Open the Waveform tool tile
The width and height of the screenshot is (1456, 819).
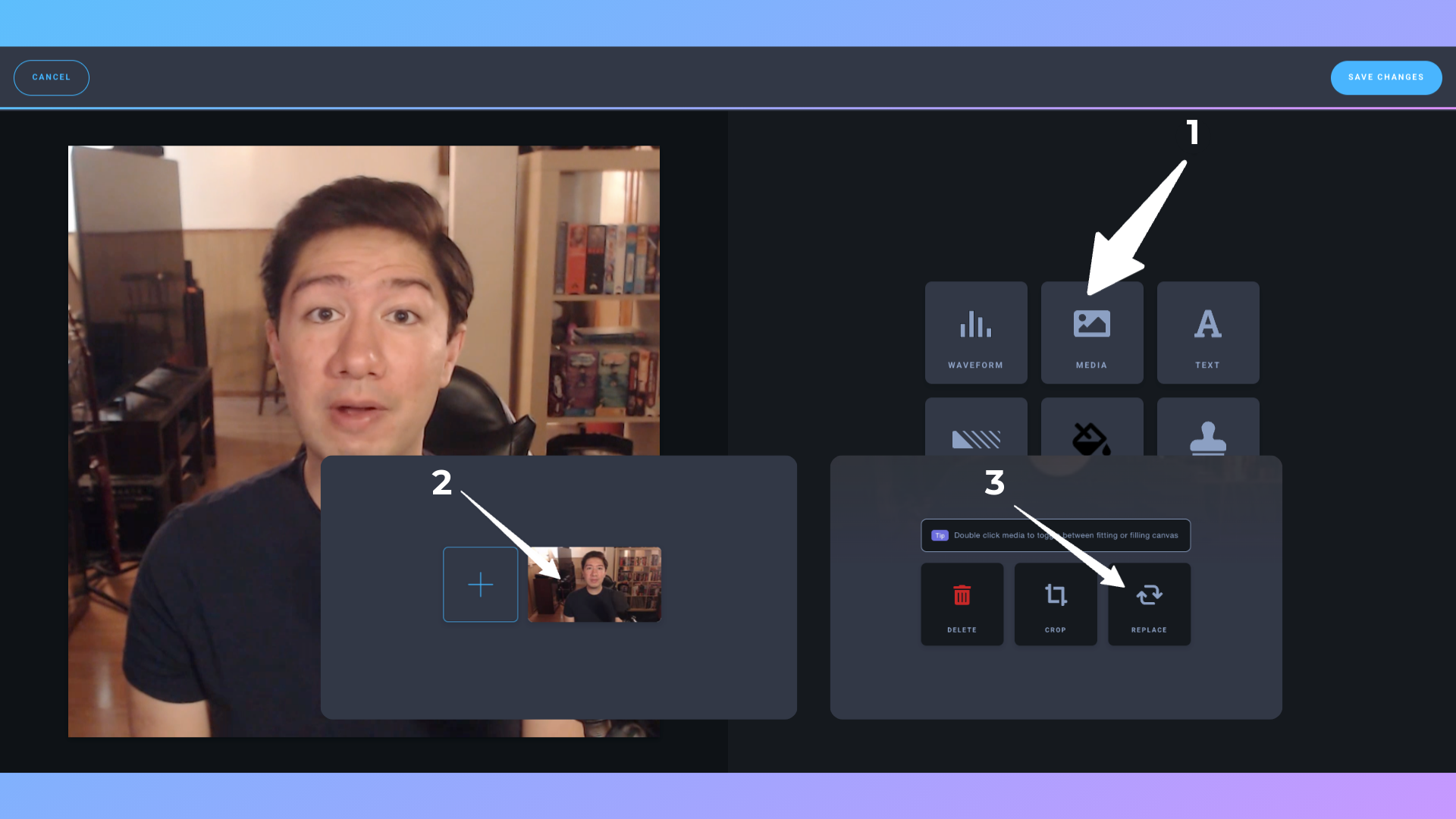[x=975, y=332]
